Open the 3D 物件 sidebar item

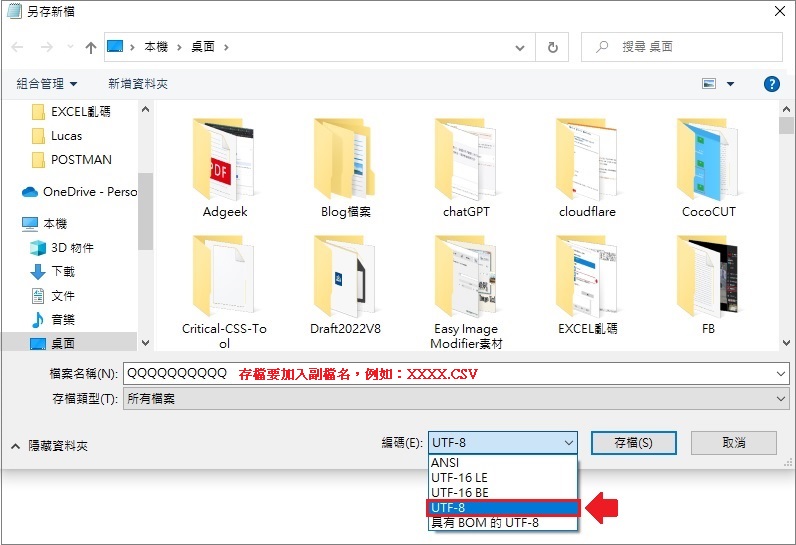72,248
